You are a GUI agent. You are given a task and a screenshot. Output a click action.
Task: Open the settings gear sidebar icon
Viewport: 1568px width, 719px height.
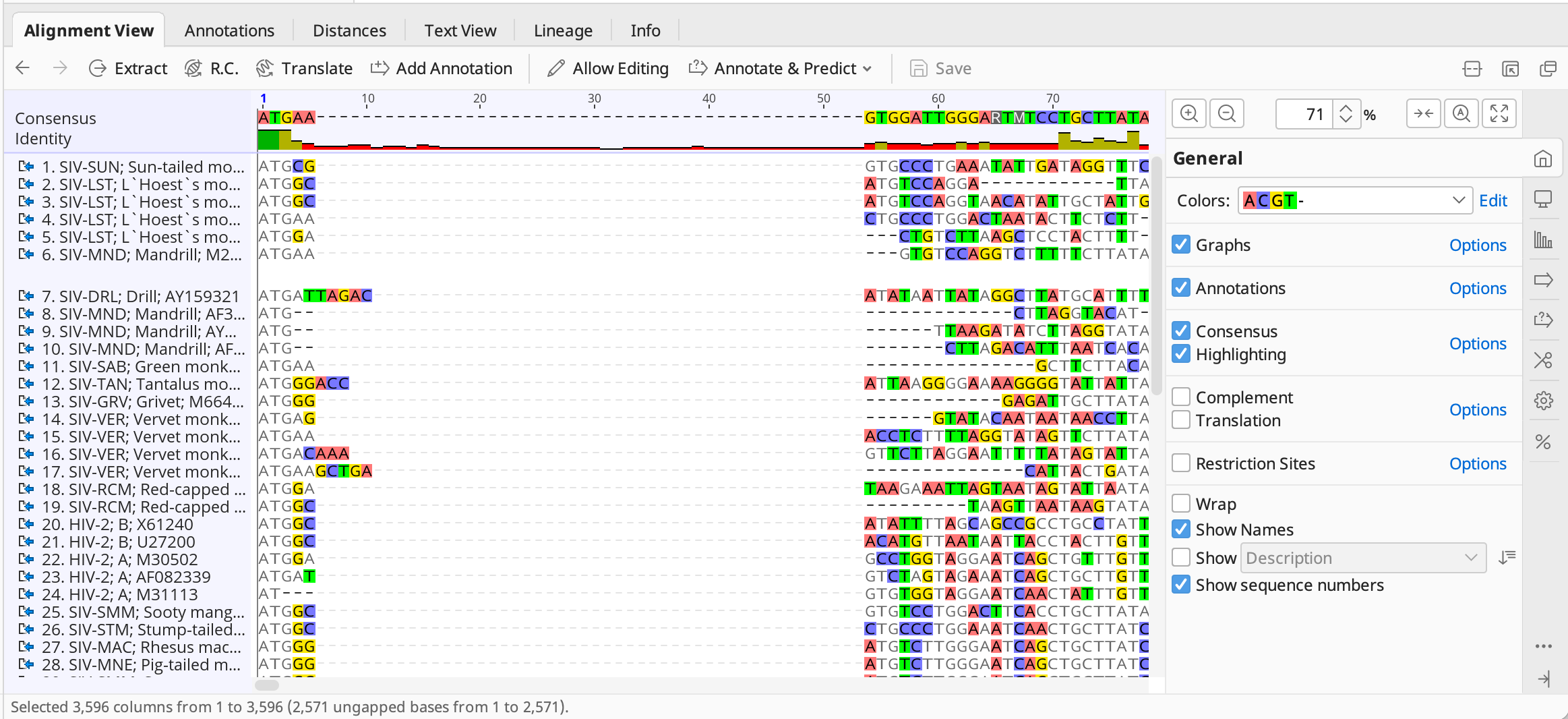click(1543, 401)
